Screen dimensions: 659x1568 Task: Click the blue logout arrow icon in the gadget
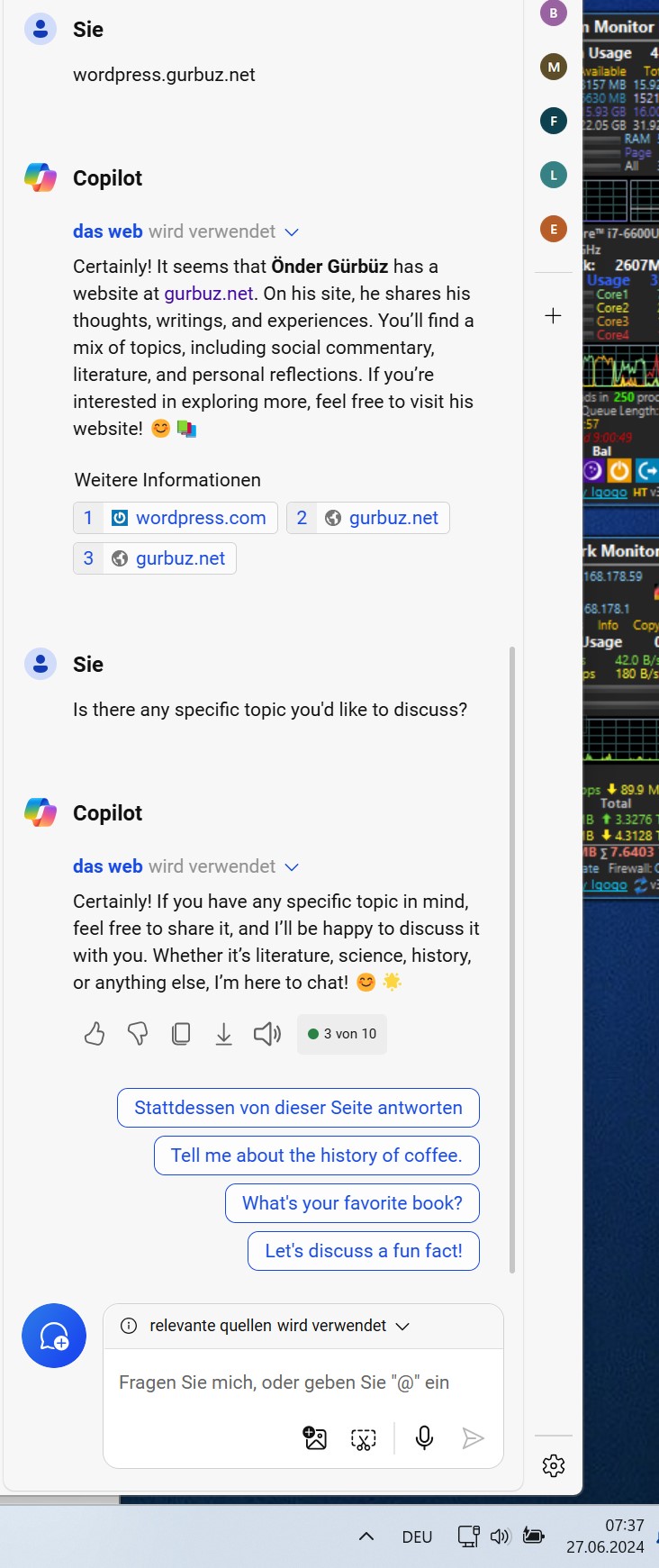point(647,470)
